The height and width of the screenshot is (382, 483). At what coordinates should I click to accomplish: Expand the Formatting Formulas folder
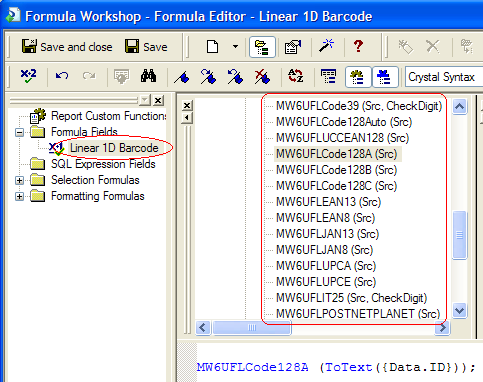(19, 196)
